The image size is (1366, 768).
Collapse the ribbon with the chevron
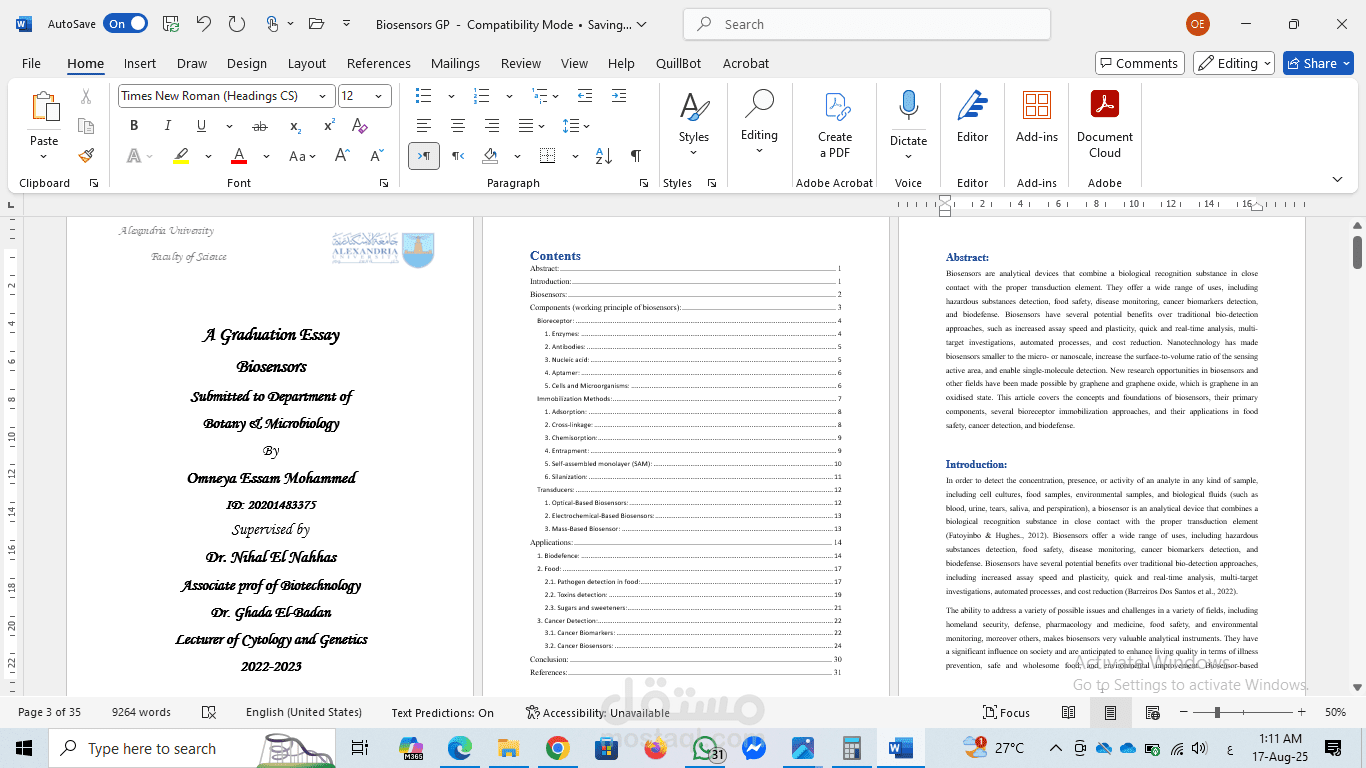point(1337,179)
